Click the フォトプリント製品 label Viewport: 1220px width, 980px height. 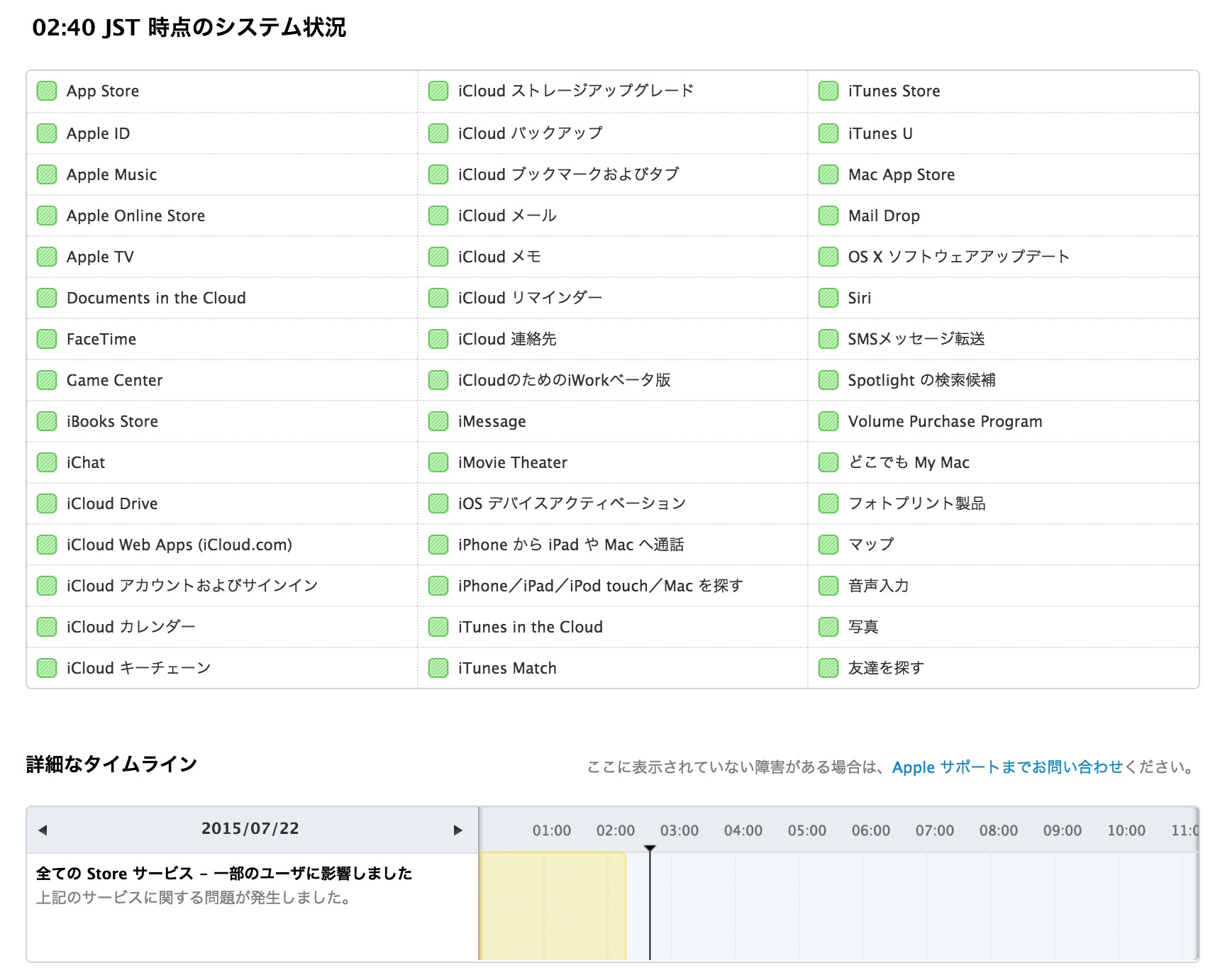[x=917, y=503]
